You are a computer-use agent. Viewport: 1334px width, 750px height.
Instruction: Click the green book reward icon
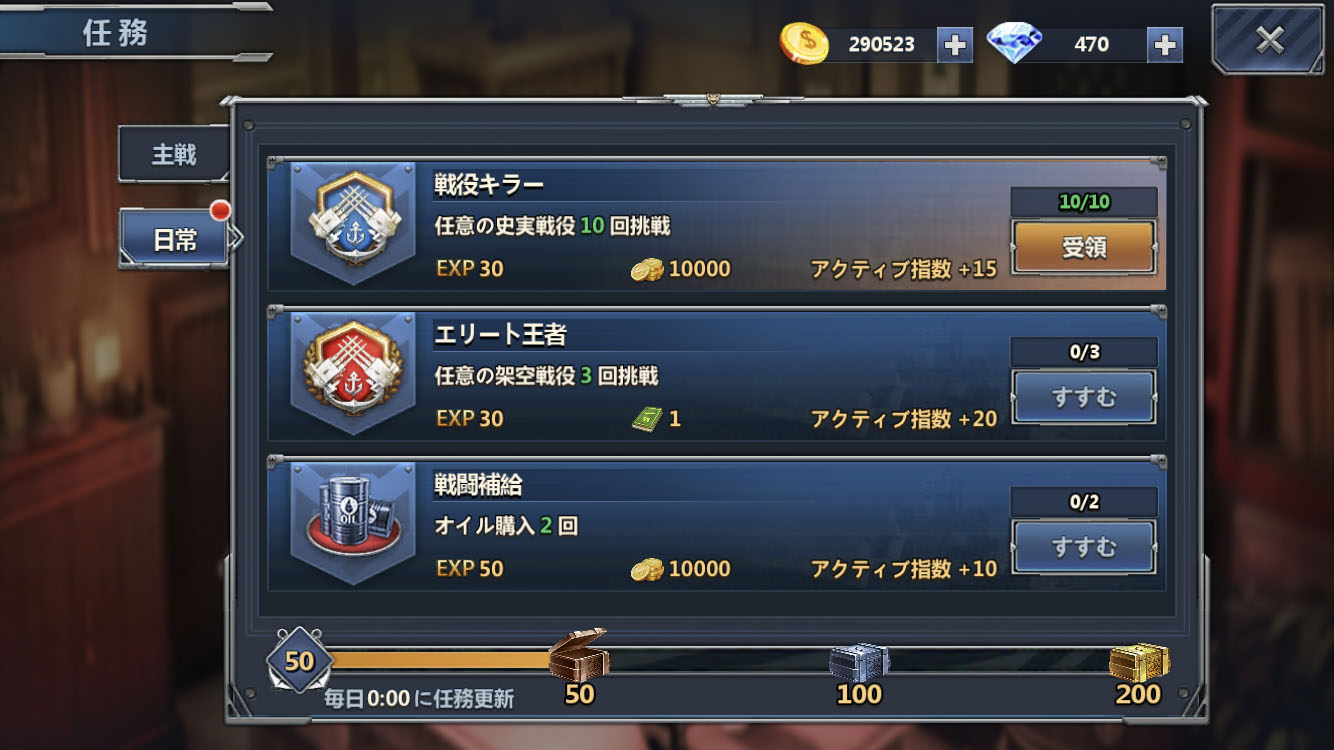647,418
